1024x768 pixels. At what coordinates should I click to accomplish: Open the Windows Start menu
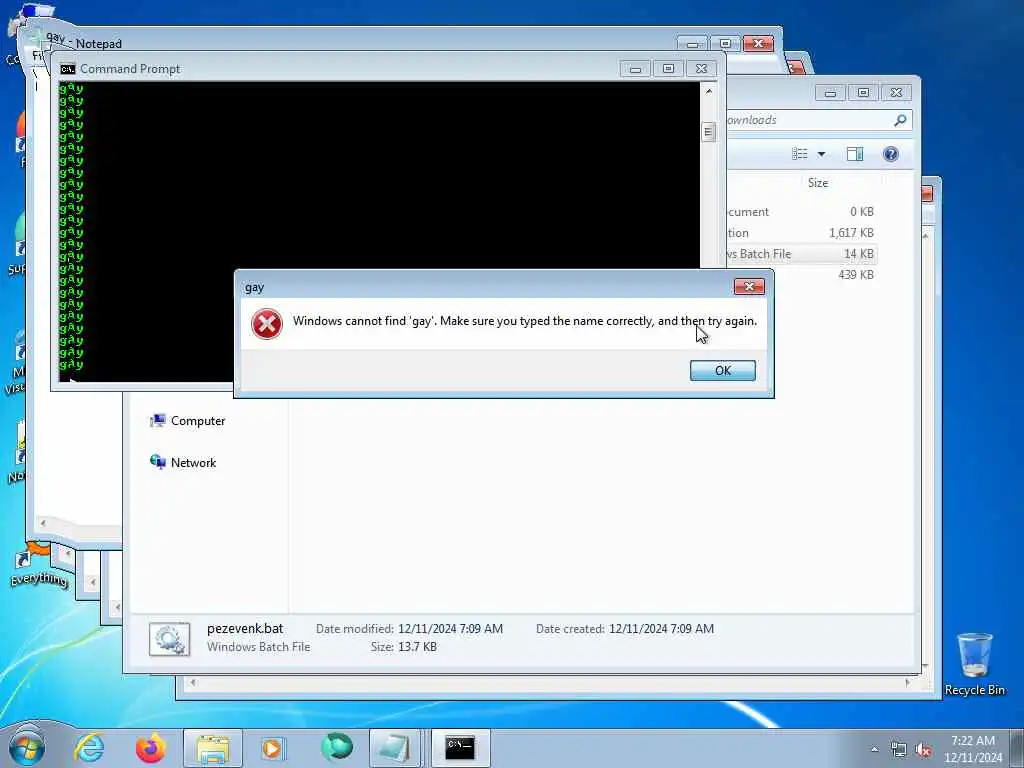[x=26, y=748]
